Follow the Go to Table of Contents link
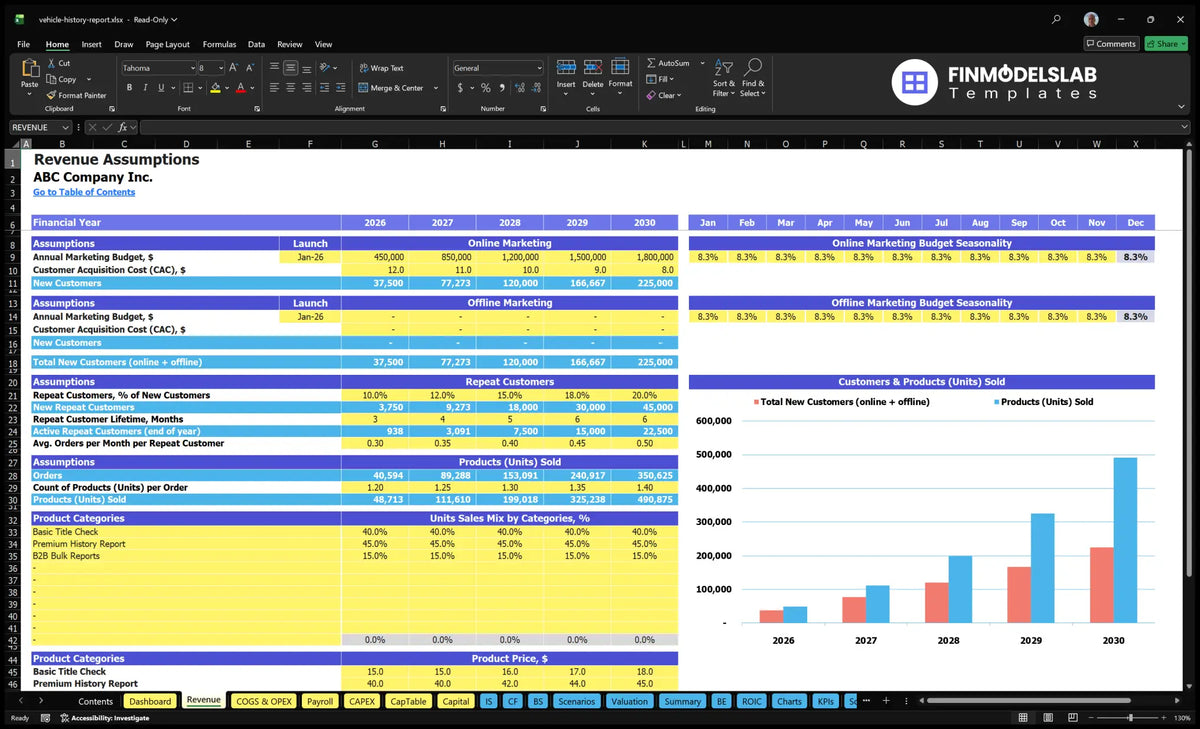Viewport: 1200px width, 729px height. (84, 192)
